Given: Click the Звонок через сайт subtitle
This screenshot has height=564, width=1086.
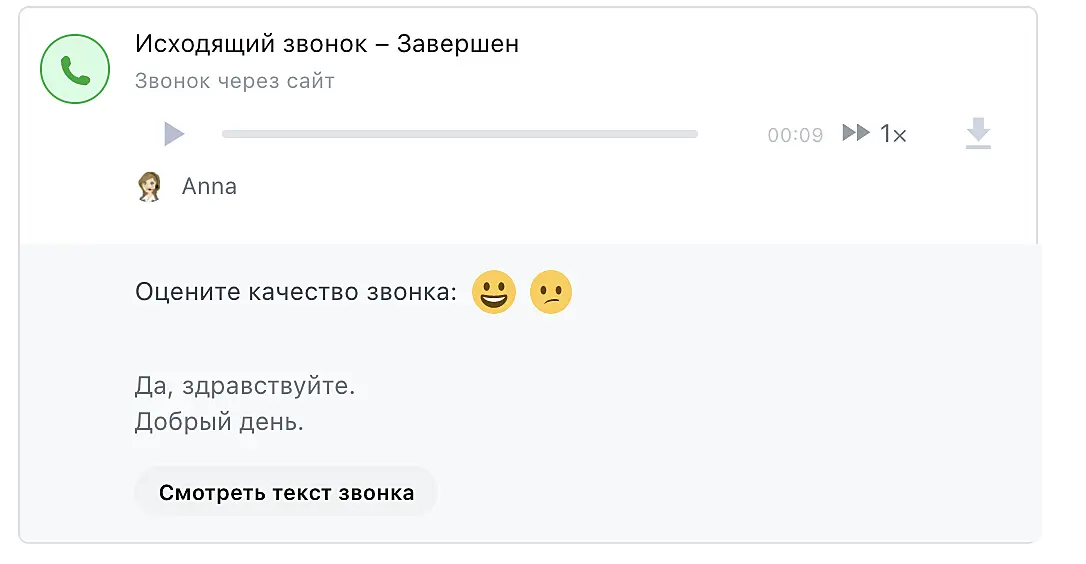Looking at the screenshot, I should point(234,81).
